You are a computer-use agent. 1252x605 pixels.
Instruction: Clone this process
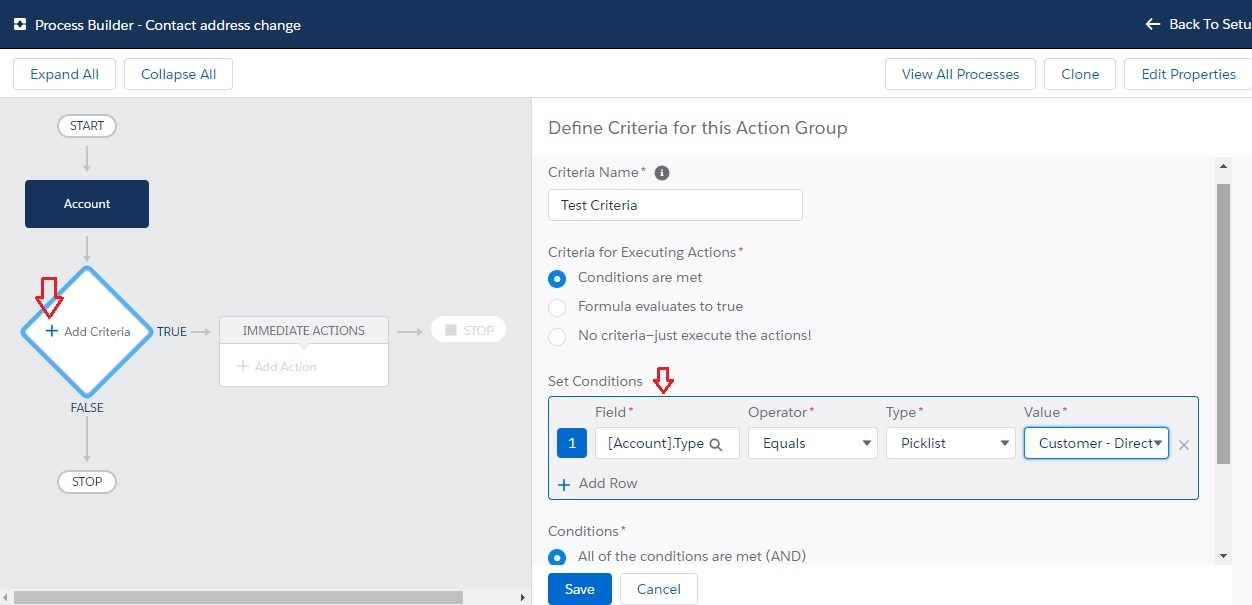[1079, 73]
